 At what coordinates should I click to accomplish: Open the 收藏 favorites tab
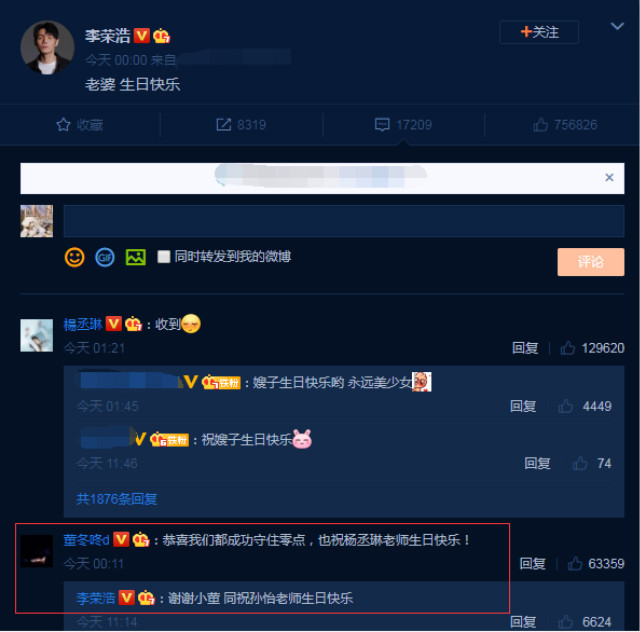pyautogui.click(x=80, y=125)
